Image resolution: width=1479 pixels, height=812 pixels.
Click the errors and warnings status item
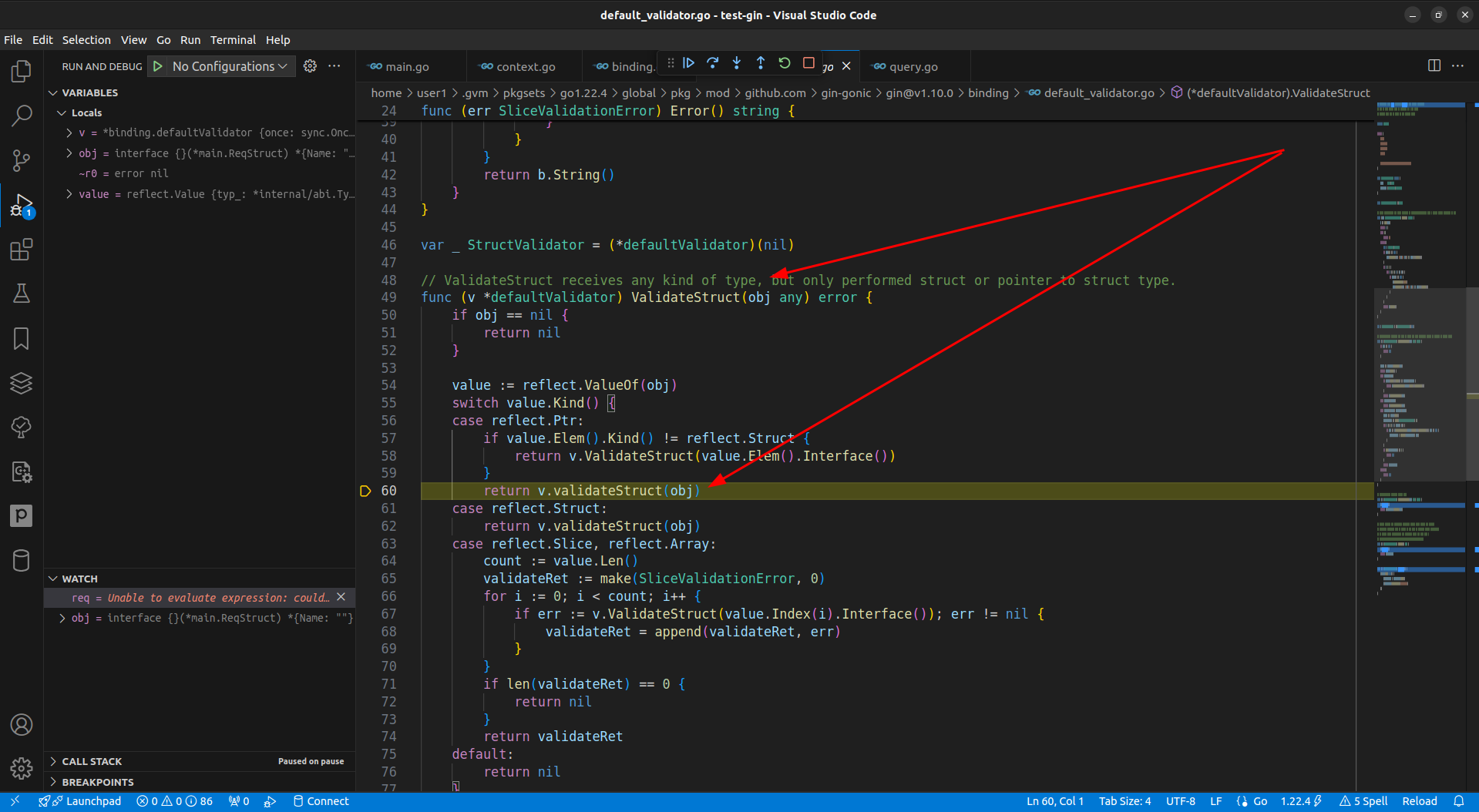point(175,801)
